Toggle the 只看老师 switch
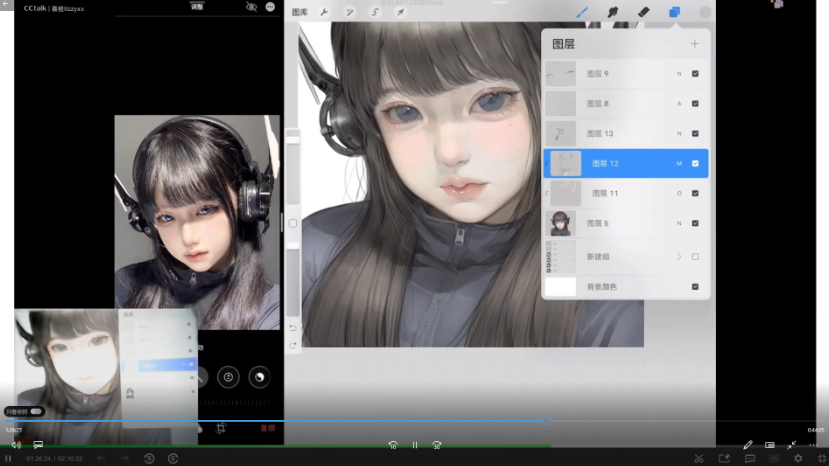Viewport: 829px width, 466px height. pos(36,412)
